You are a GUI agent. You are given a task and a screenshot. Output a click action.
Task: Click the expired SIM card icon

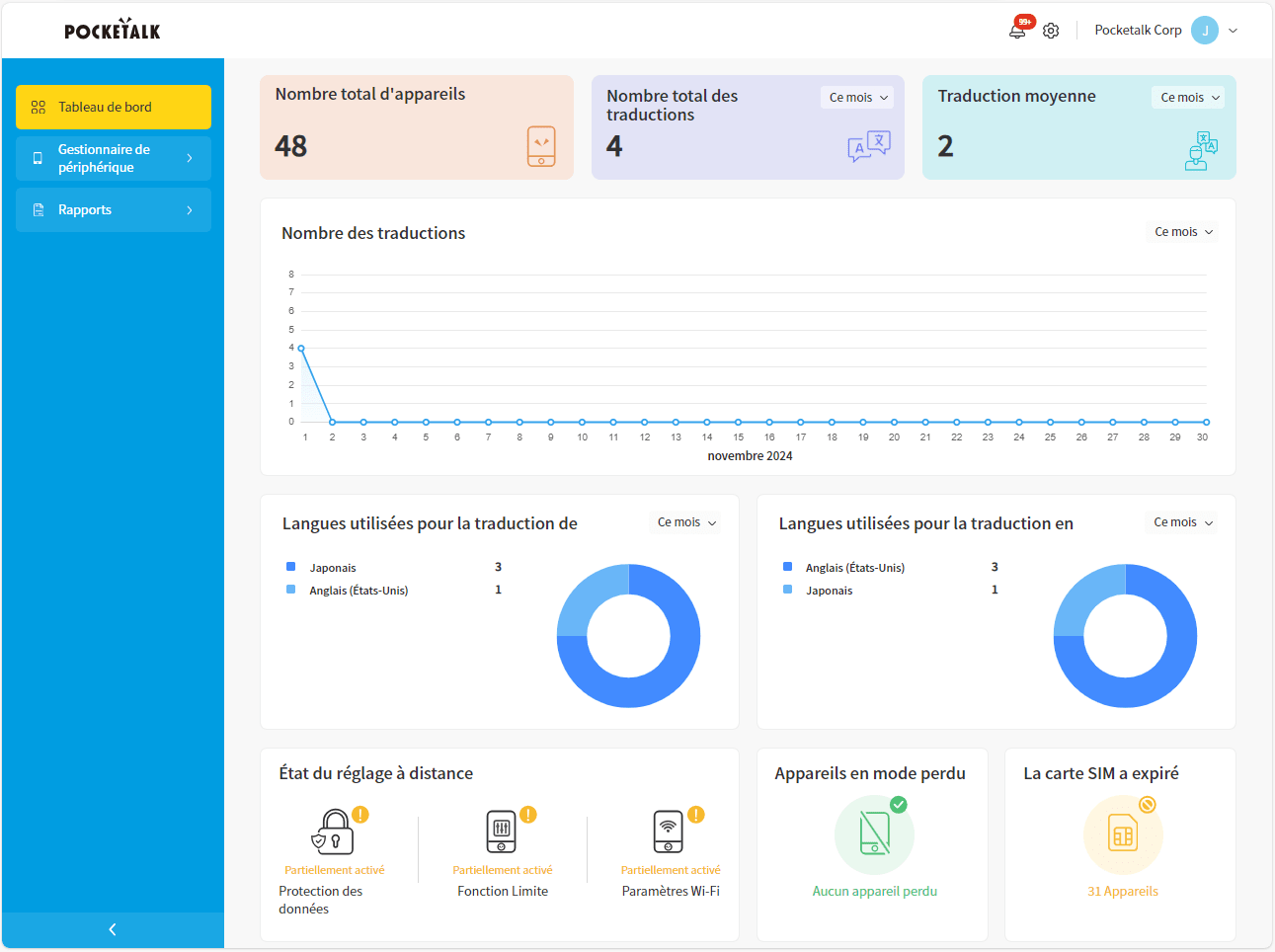pyautogui.click(x=1123, y=835)
